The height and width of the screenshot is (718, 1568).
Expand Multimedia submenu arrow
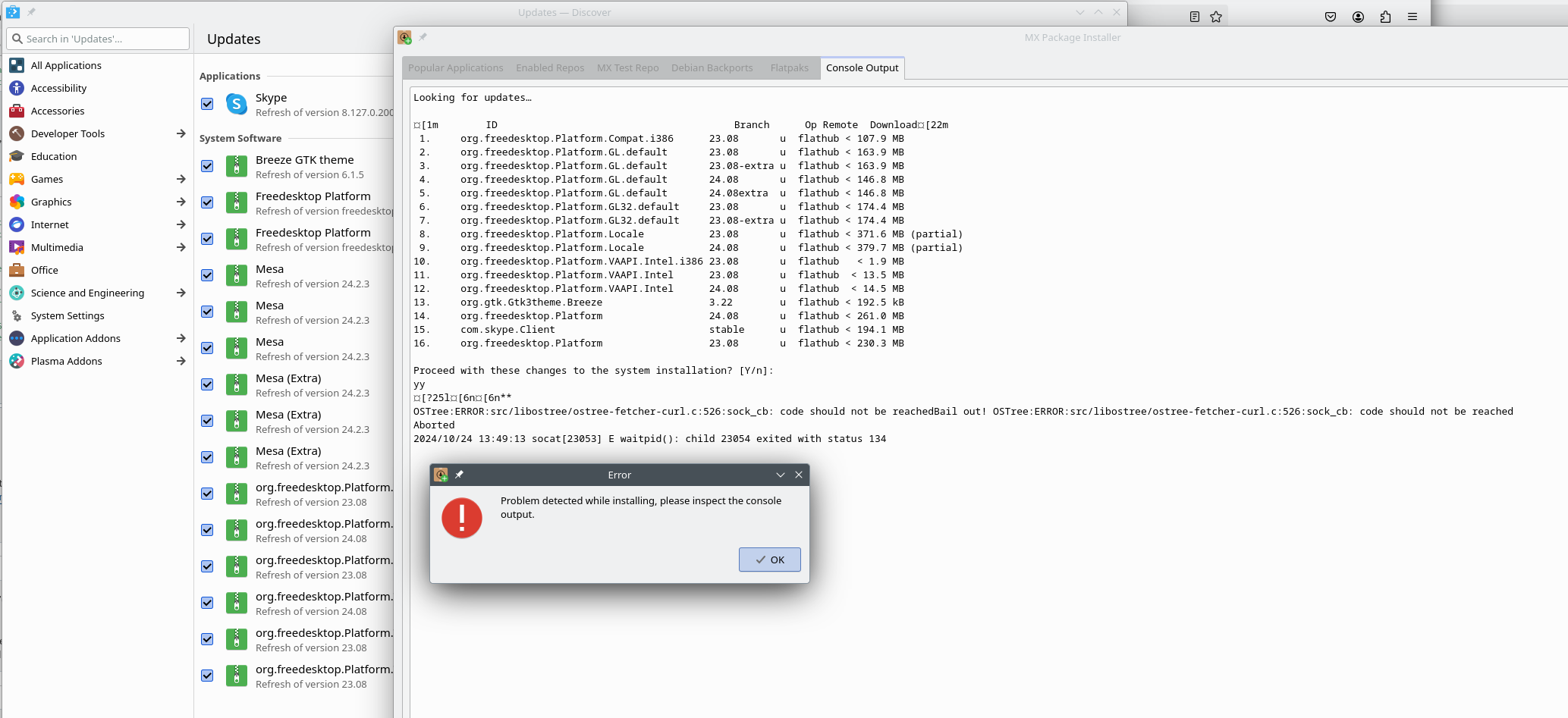point(181,247)
